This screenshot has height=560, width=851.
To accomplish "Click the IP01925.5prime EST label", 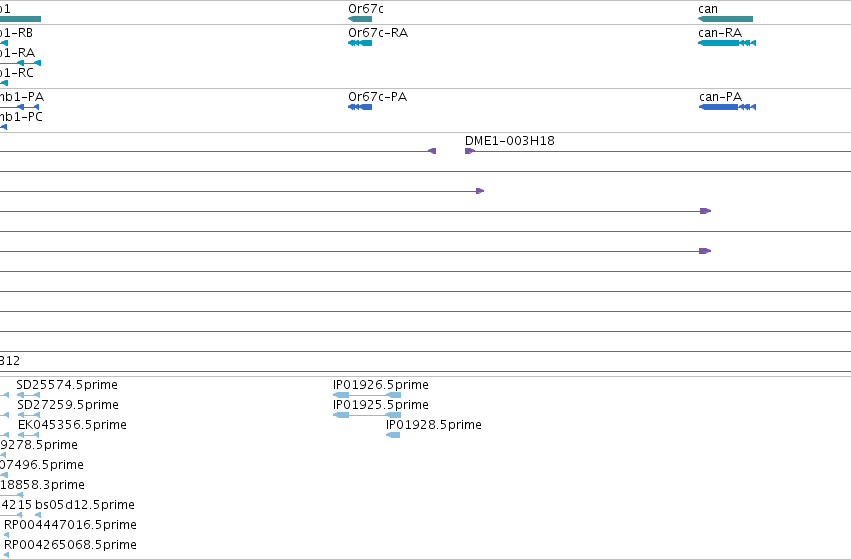I will (380, 405).
